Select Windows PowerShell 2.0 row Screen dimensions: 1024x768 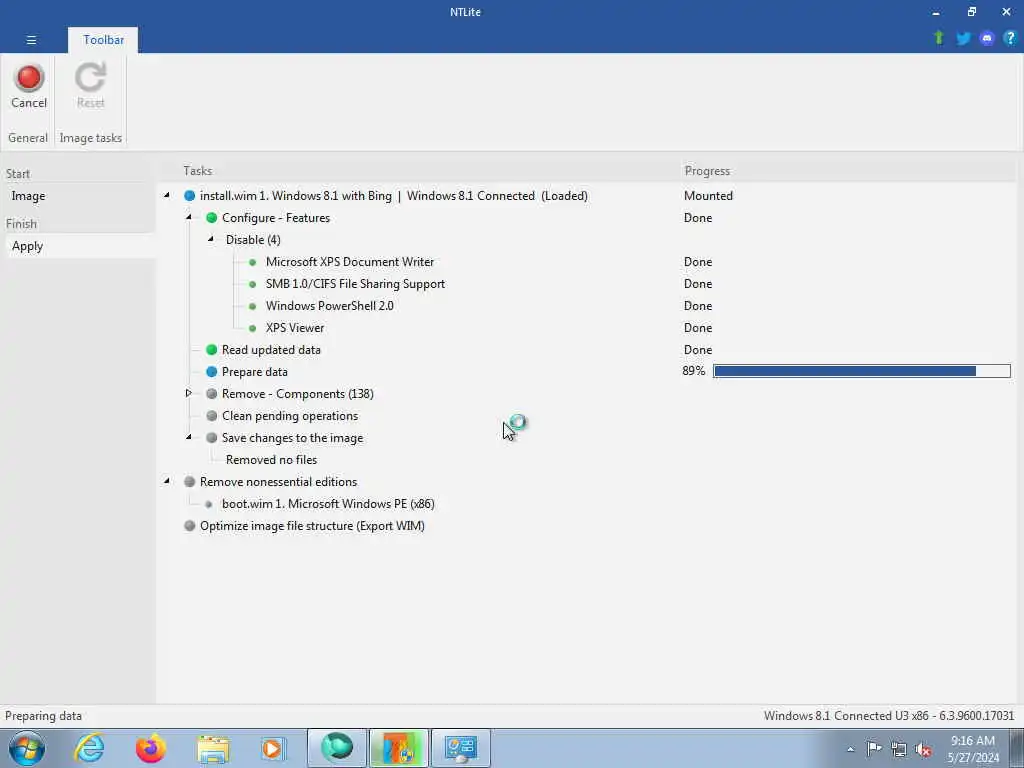(x=329, y=306)
